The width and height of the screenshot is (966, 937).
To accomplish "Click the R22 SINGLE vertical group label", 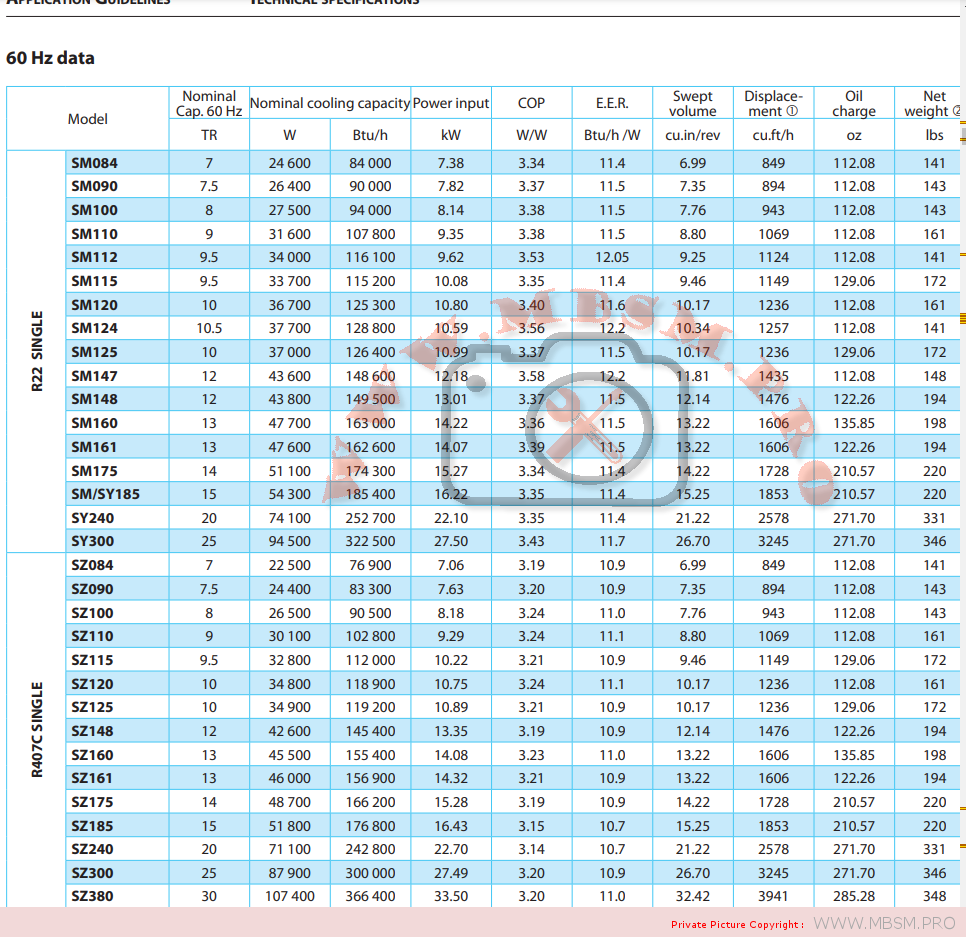I will (x=37, y=351).
